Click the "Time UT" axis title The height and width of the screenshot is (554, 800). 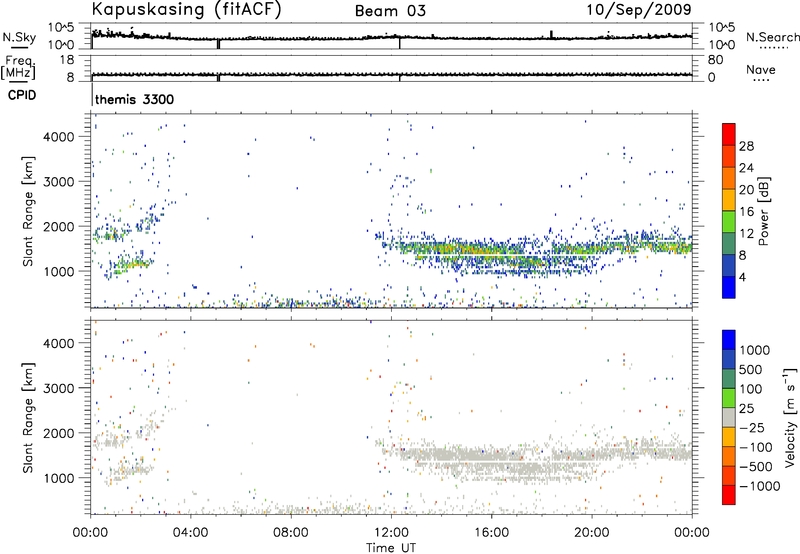pyautogui.click(x=391, y=548)
